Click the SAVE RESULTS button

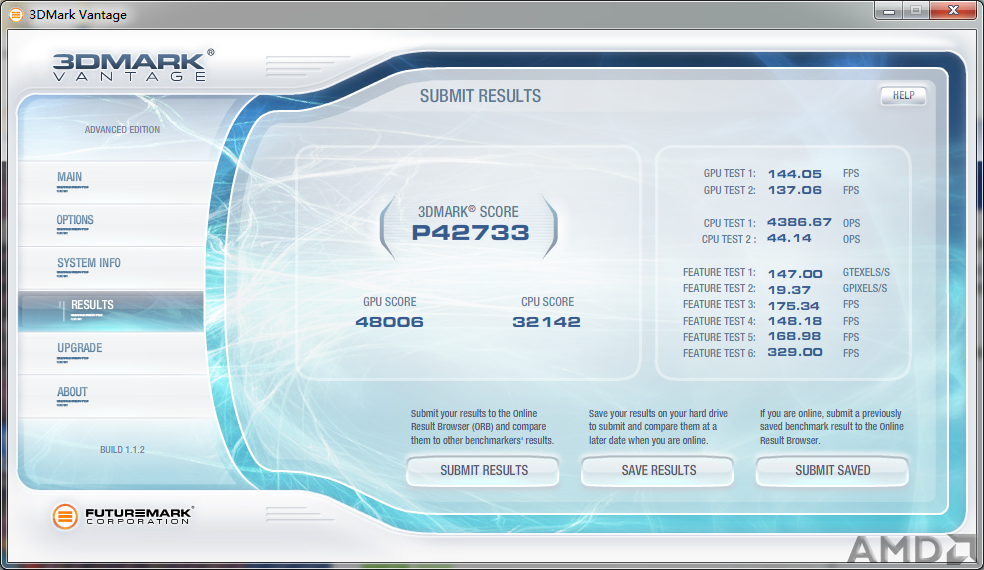[x=658, y=471]
